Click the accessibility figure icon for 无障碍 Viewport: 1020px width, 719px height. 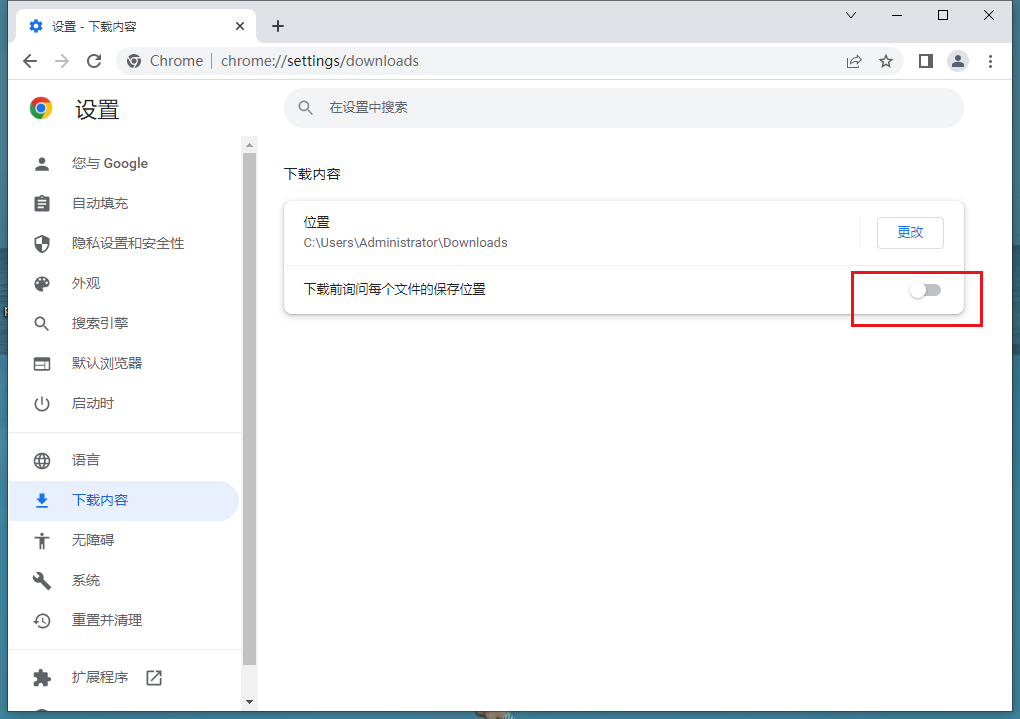coord(42,541)
